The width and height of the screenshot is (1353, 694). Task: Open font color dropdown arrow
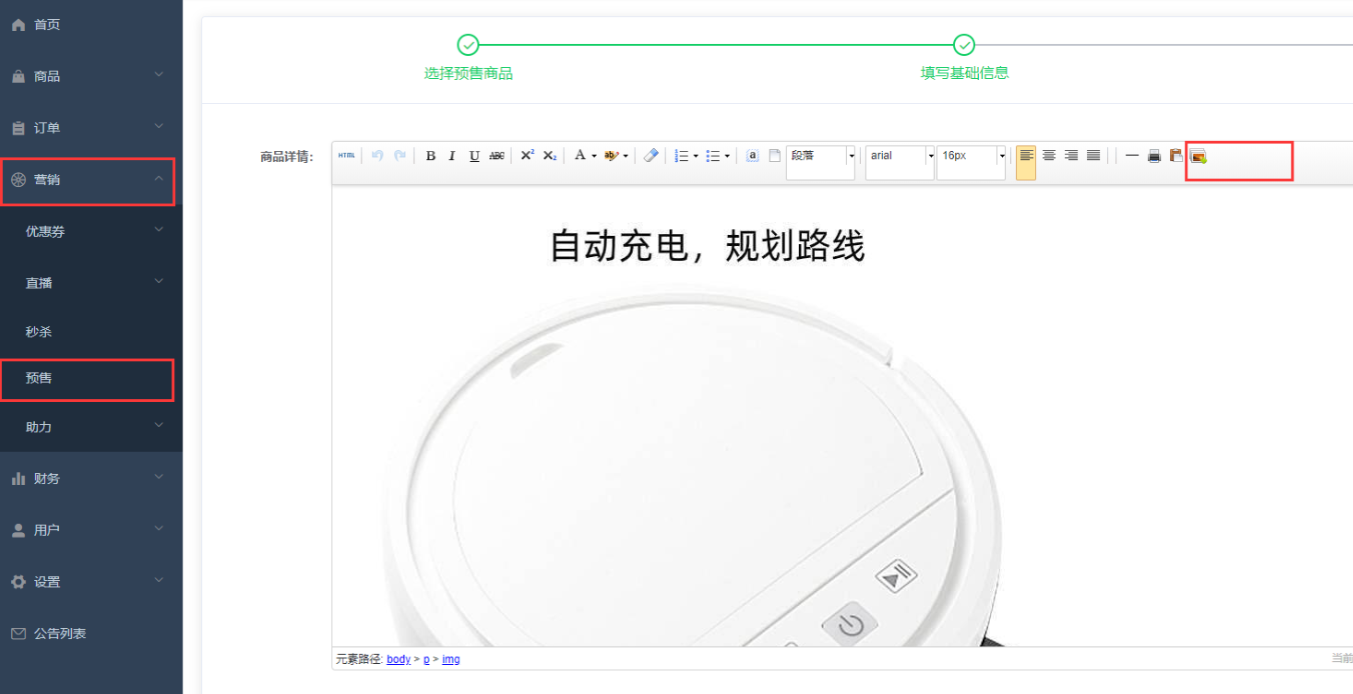(594, 156)
